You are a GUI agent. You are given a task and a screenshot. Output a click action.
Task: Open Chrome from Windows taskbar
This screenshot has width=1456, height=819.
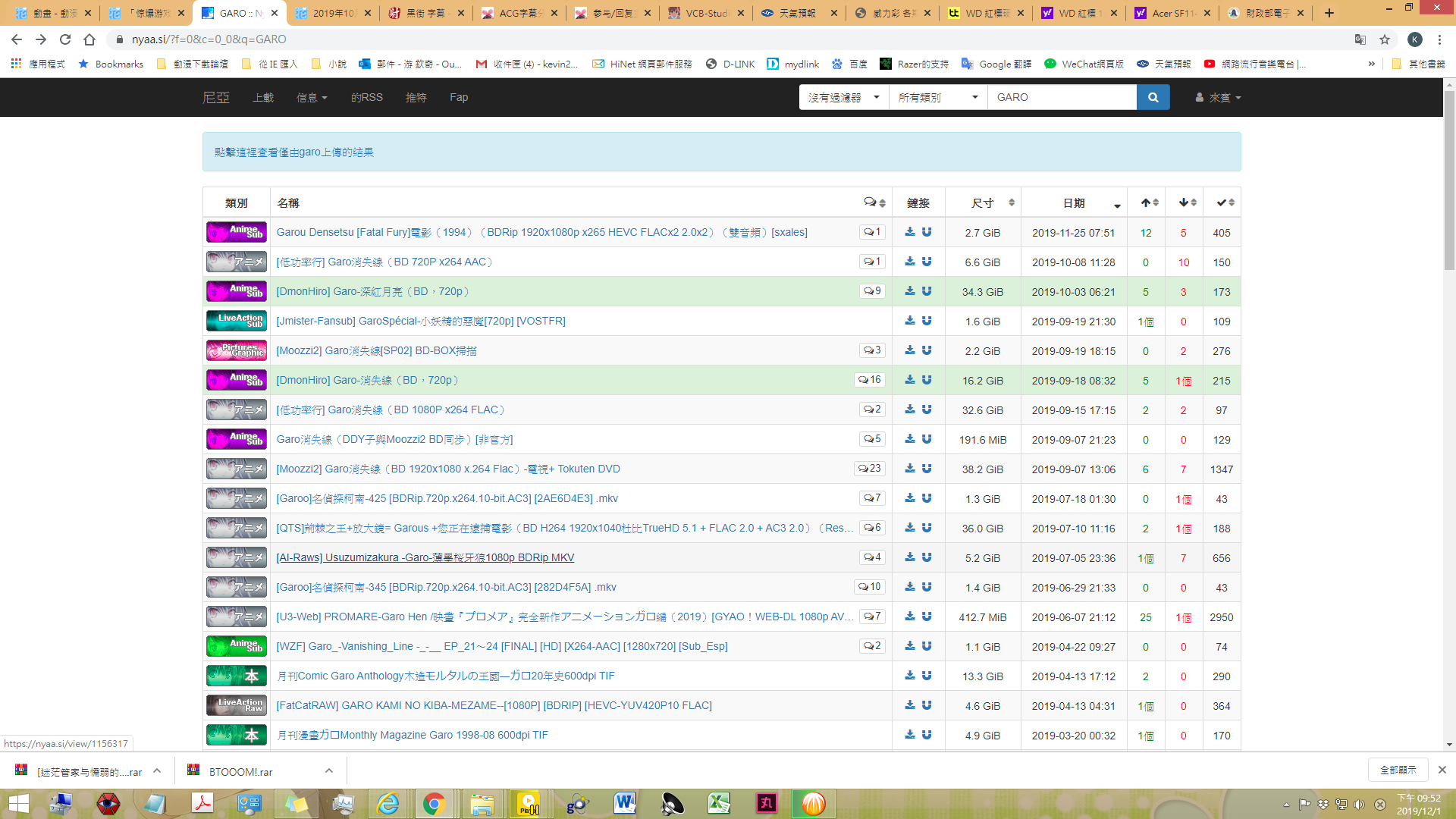tap(434, 804)
